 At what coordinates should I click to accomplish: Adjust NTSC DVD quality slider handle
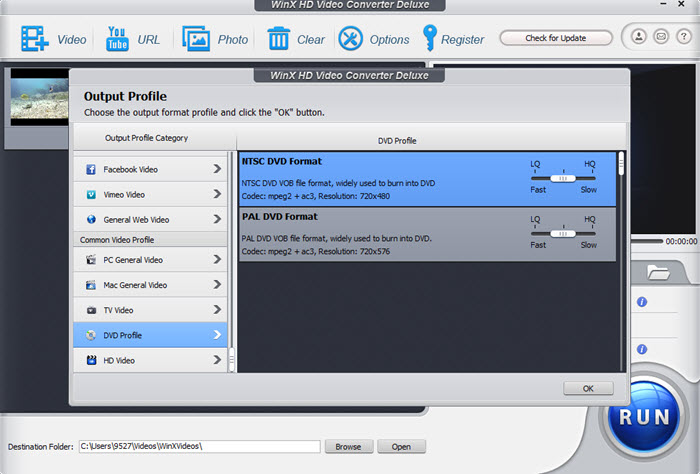(562, 178)
